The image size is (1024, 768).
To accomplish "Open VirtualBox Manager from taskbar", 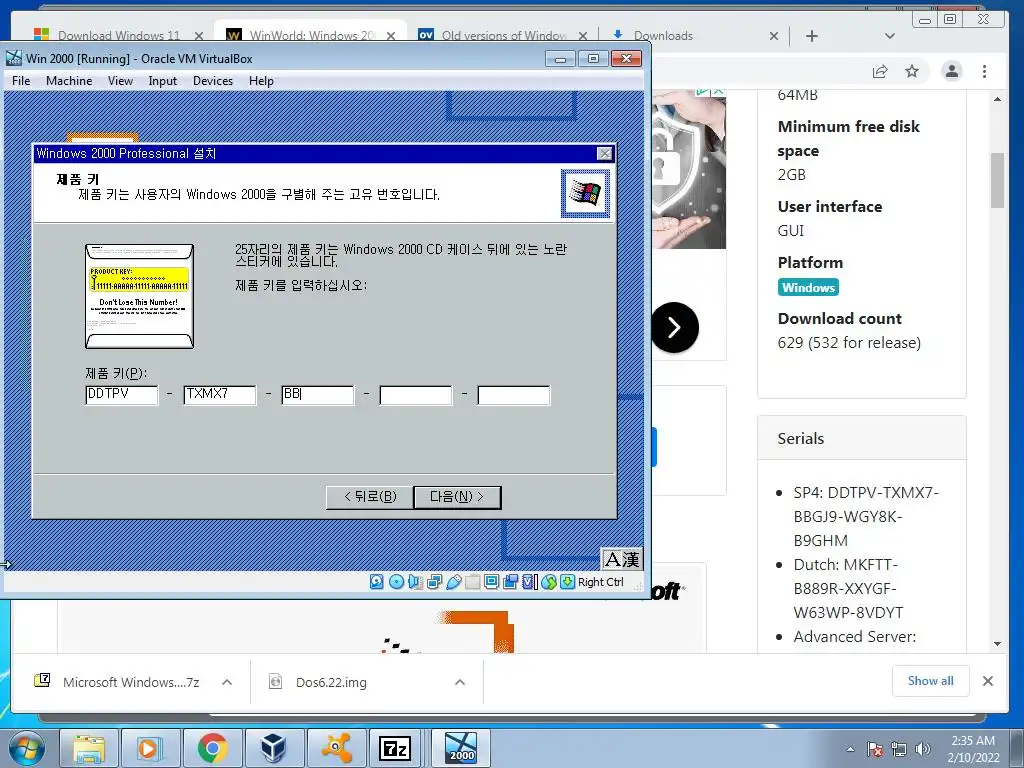I will point(274,748).
